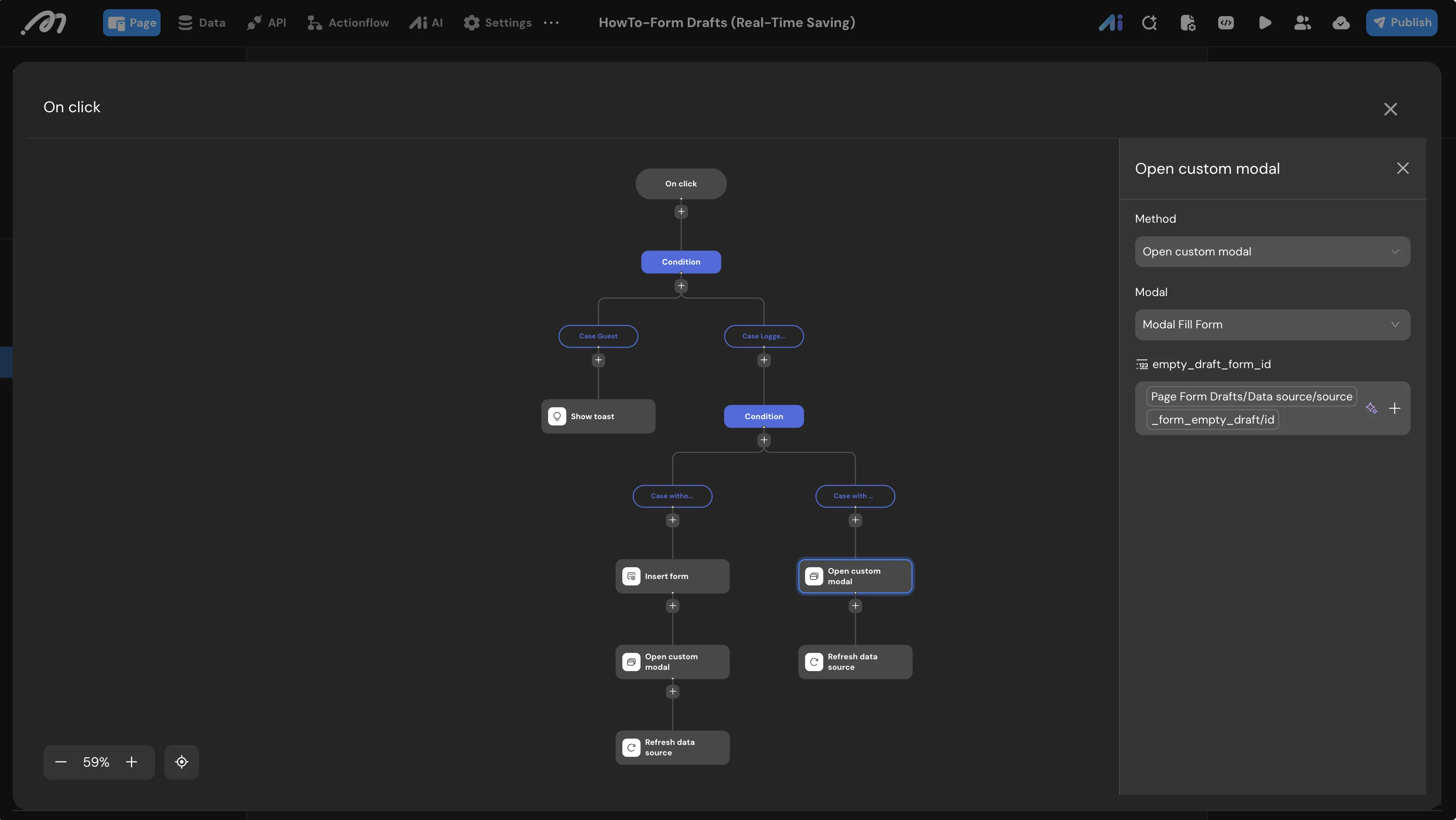Image resolution: width=1456 pixels, height=820 pixels.
Task: Add a branch below the top Condition node
Action: coord(680,286)
